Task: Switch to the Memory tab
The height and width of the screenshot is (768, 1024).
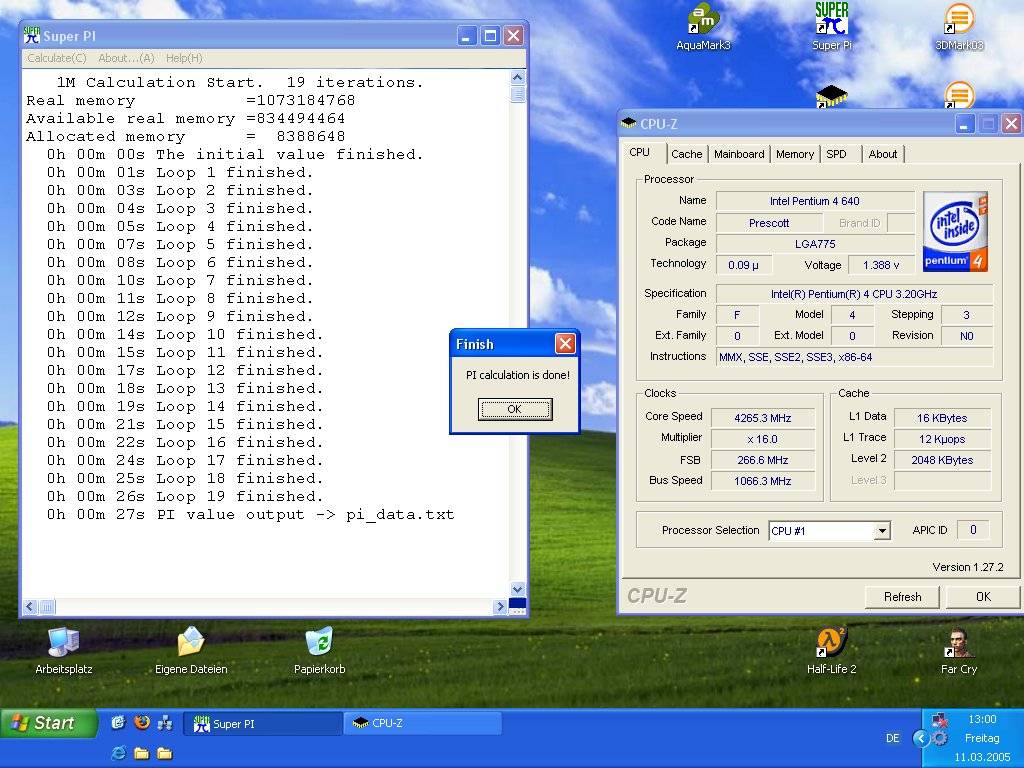Action: point(795,154)
